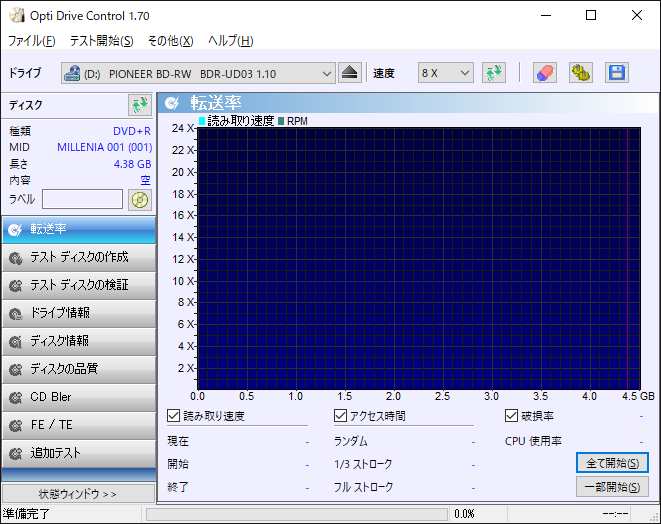Toggle 破損率 checkbox
The image size is (661, 524).
click(511, 416)
